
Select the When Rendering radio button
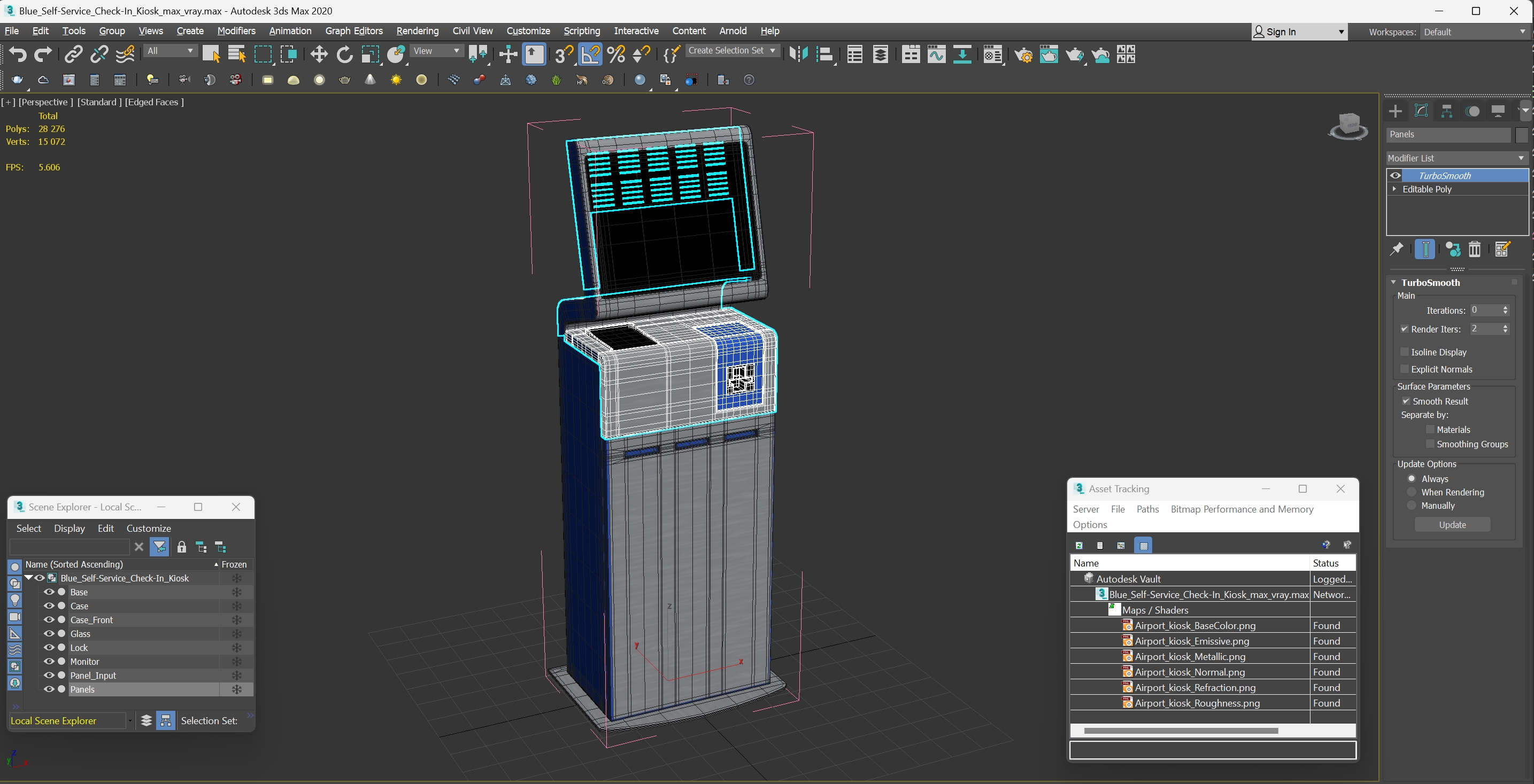pyautogui.click(x=1412, y=492)
